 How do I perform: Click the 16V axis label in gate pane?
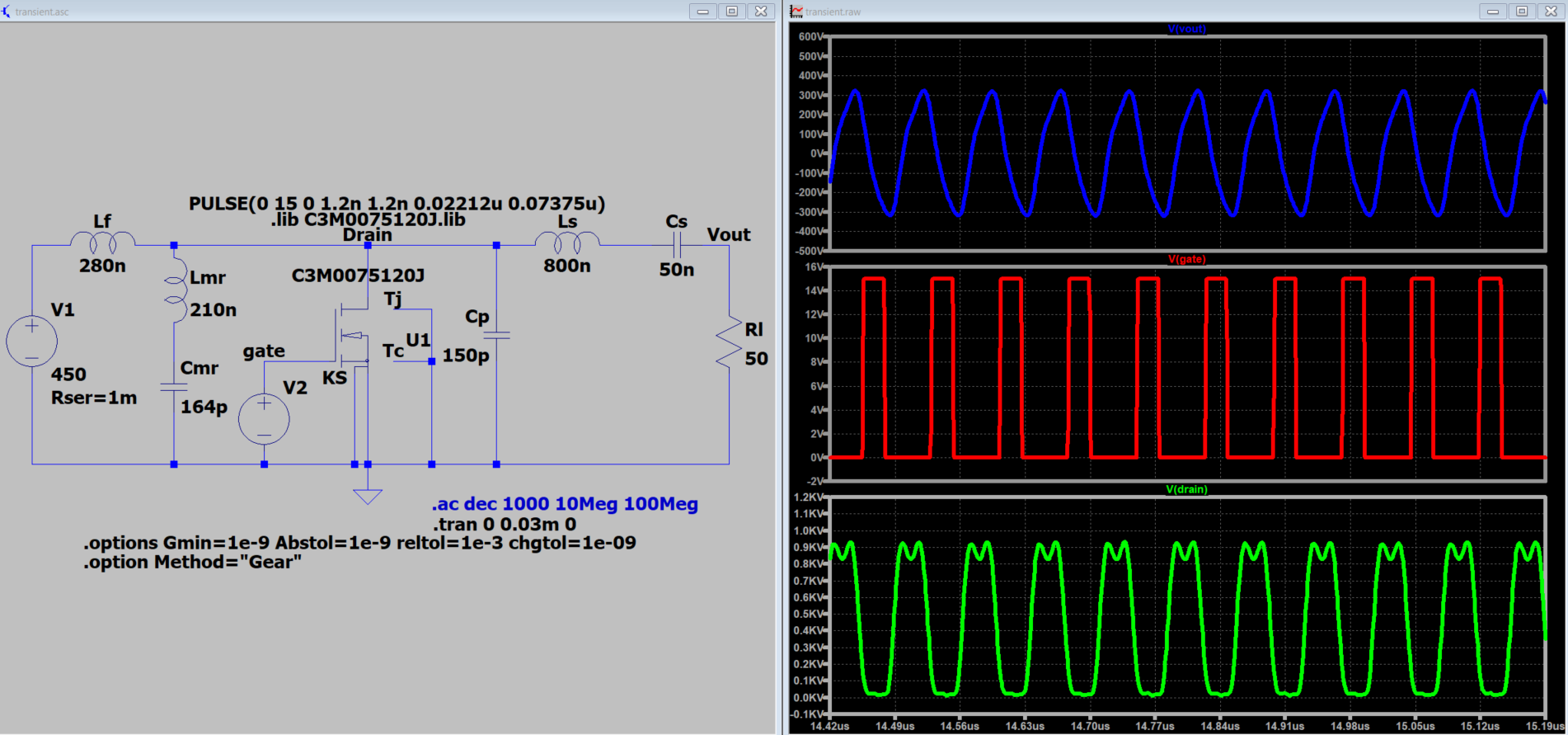click(x=814, y=267)
